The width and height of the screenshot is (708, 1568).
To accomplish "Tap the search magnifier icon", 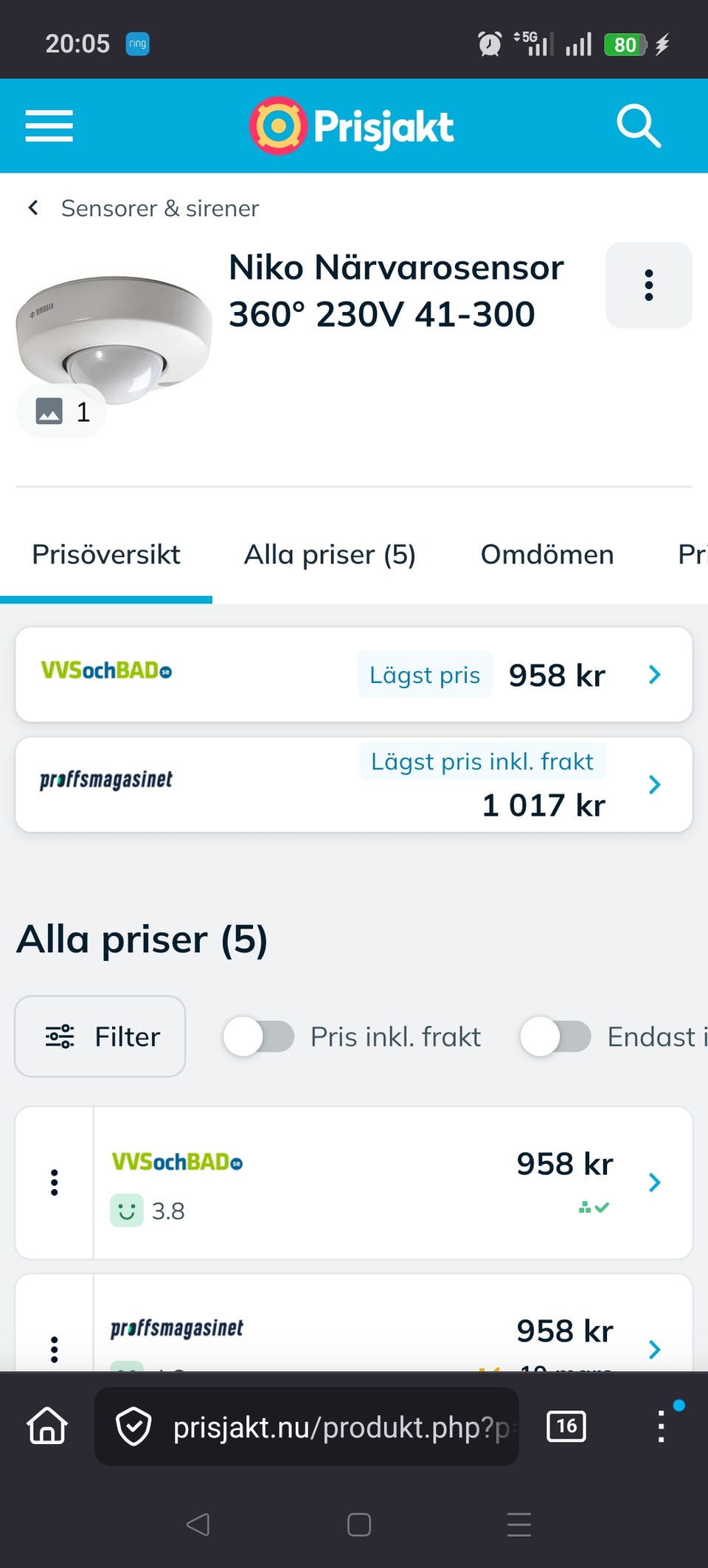I will (x=638, y=125).
